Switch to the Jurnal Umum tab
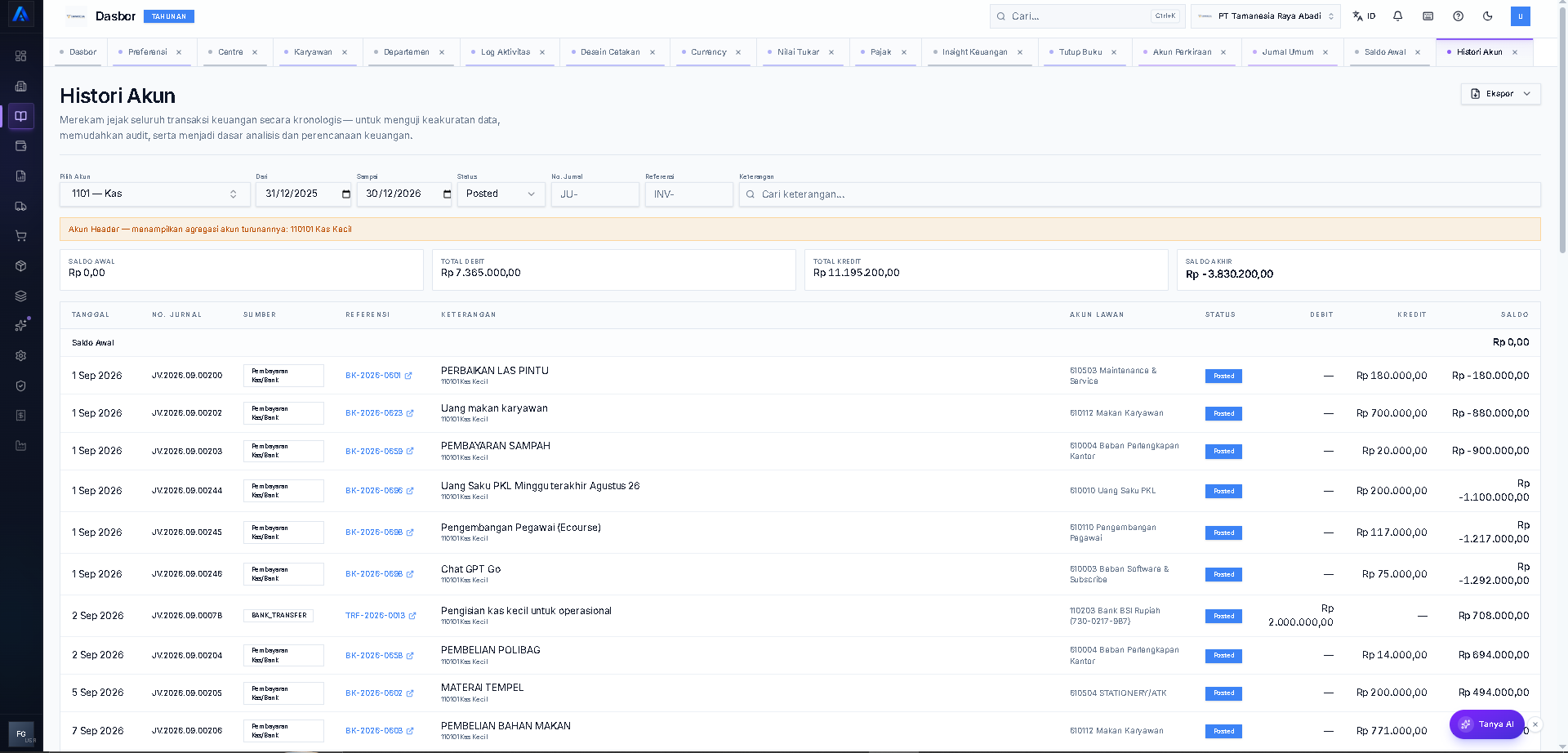 click(x=1288, y=52)
